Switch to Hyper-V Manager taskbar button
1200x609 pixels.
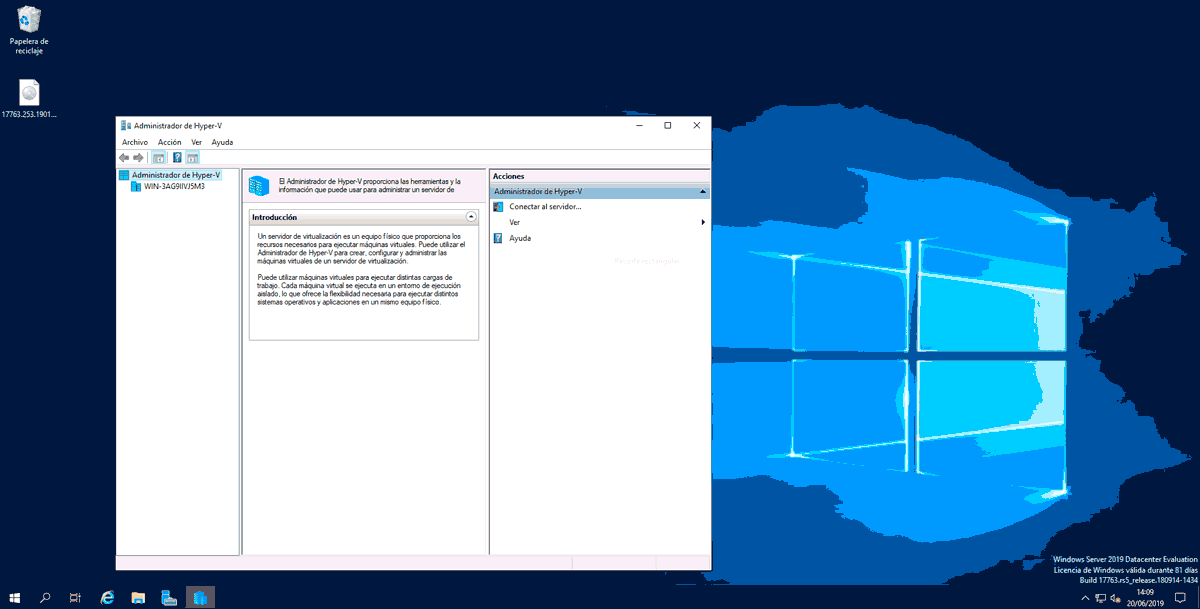(200, 598)
